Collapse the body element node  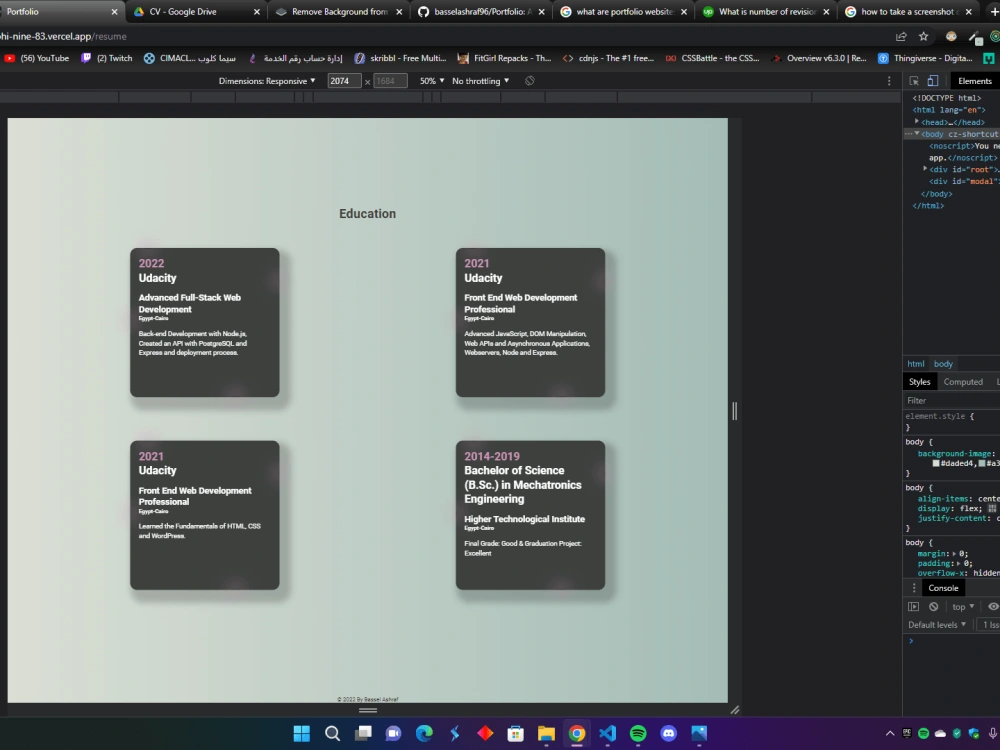click(917, 134)
